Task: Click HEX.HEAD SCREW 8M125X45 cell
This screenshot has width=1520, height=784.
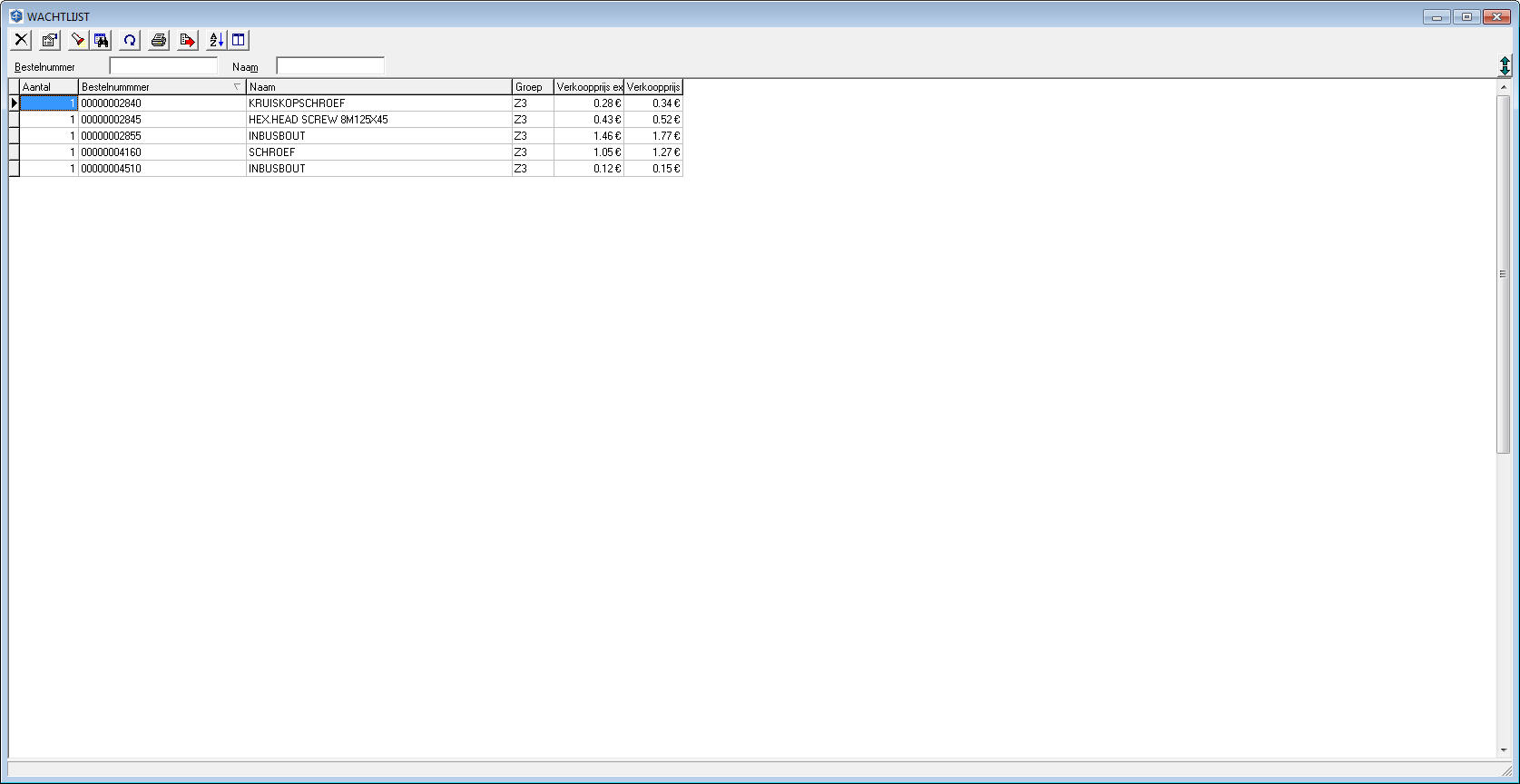Action: [379, 120]
